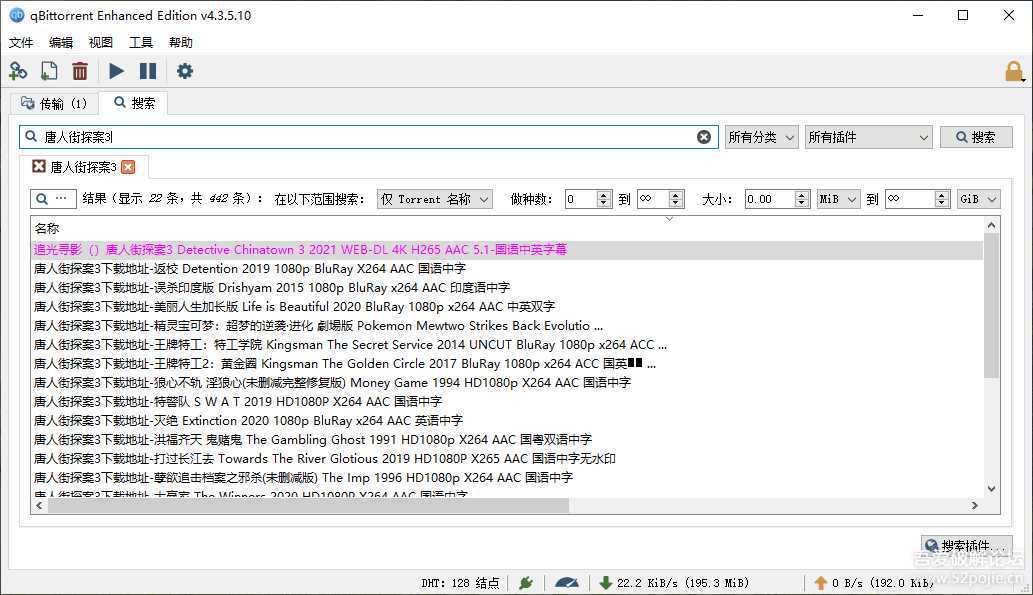Click the connection status plug icon

525,583
